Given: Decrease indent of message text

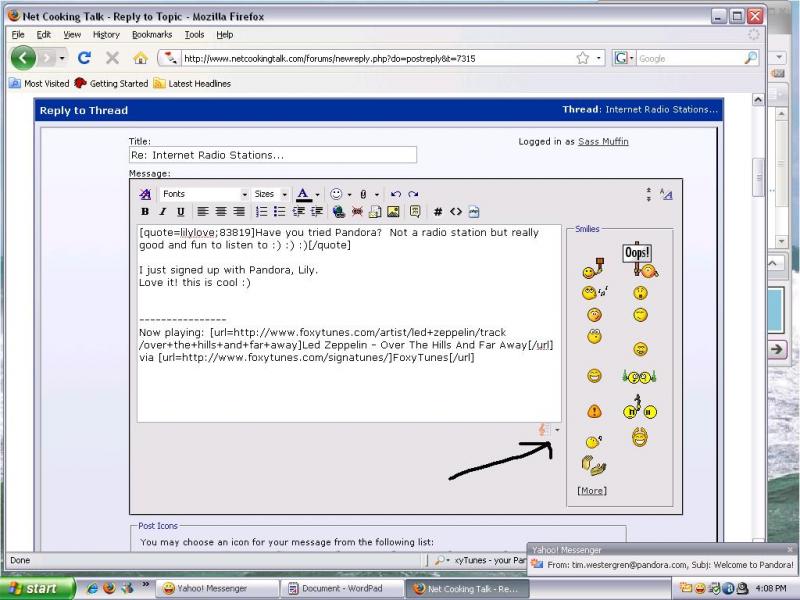Looking at the screenshot, I should click(x=298, y=212).
